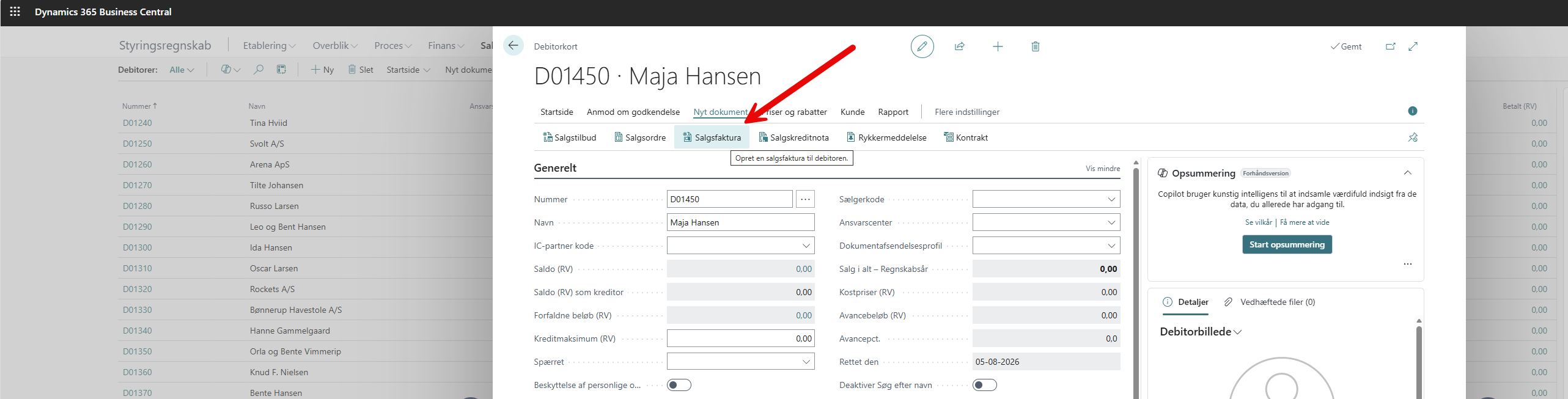Click Vis mindre in Generelt section
The height and width of the screenshot is (399, 1568).
pos(1103,169)
